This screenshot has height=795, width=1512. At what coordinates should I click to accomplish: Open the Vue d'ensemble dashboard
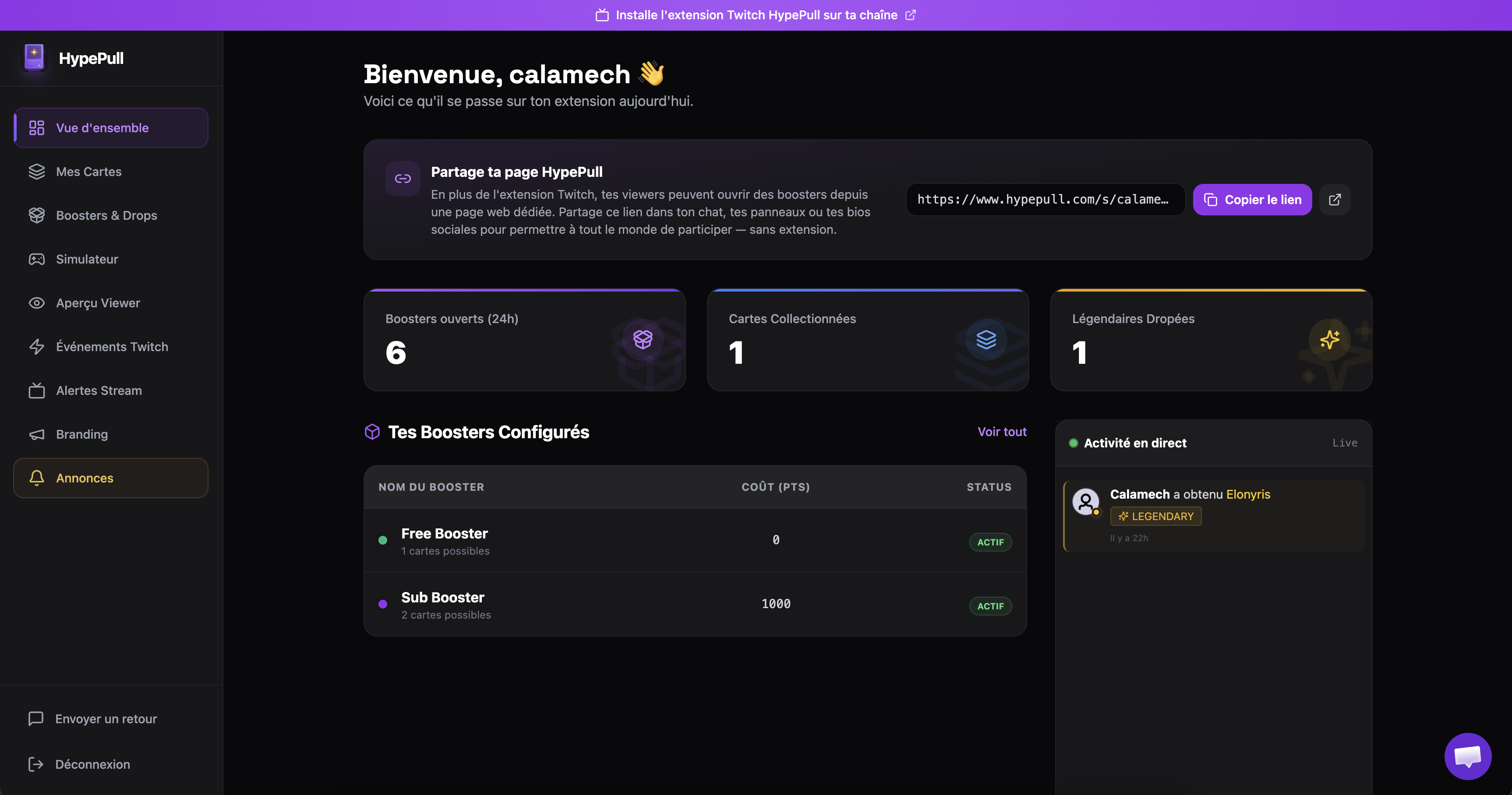pos(111,128)
